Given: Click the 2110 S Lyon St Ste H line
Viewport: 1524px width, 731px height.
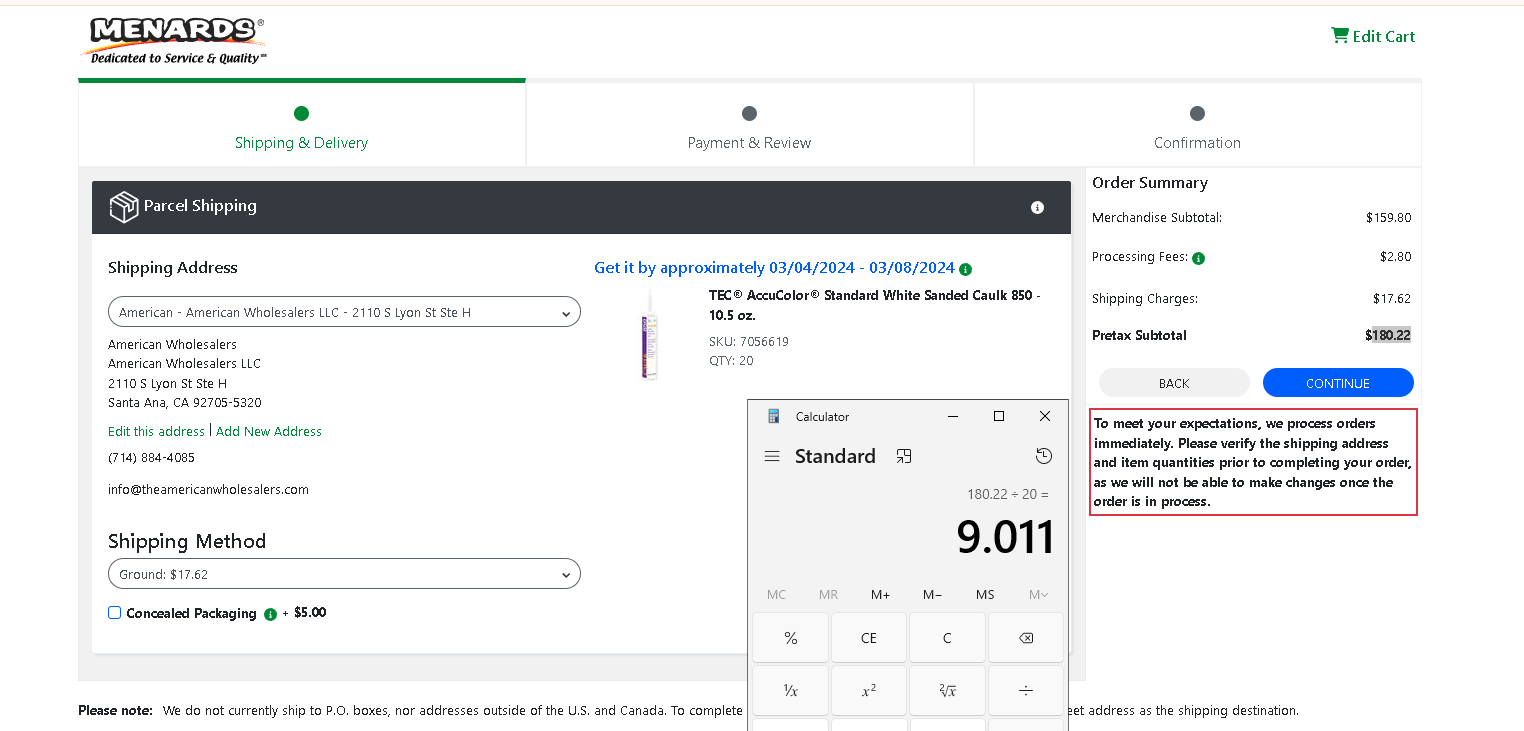Looking at the screenshot, I should point(167,383).
